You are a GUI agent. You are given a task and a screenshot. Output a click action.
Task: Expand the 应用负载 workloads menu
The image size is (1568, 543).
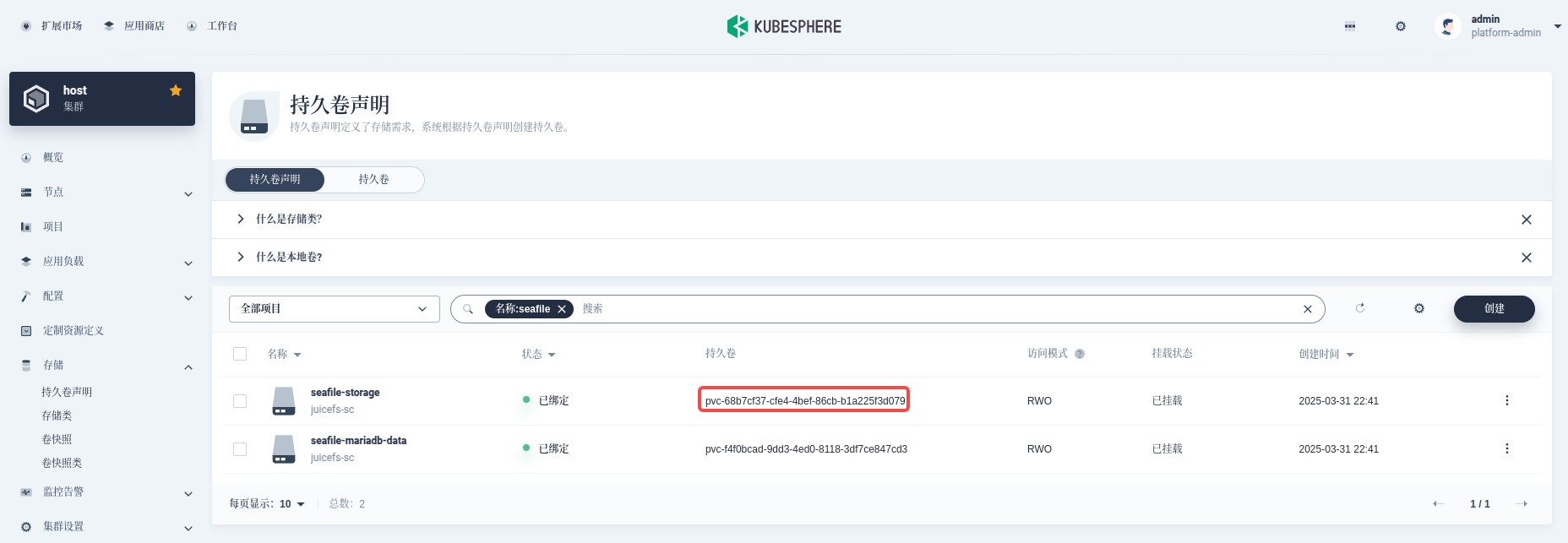point(188,263)
